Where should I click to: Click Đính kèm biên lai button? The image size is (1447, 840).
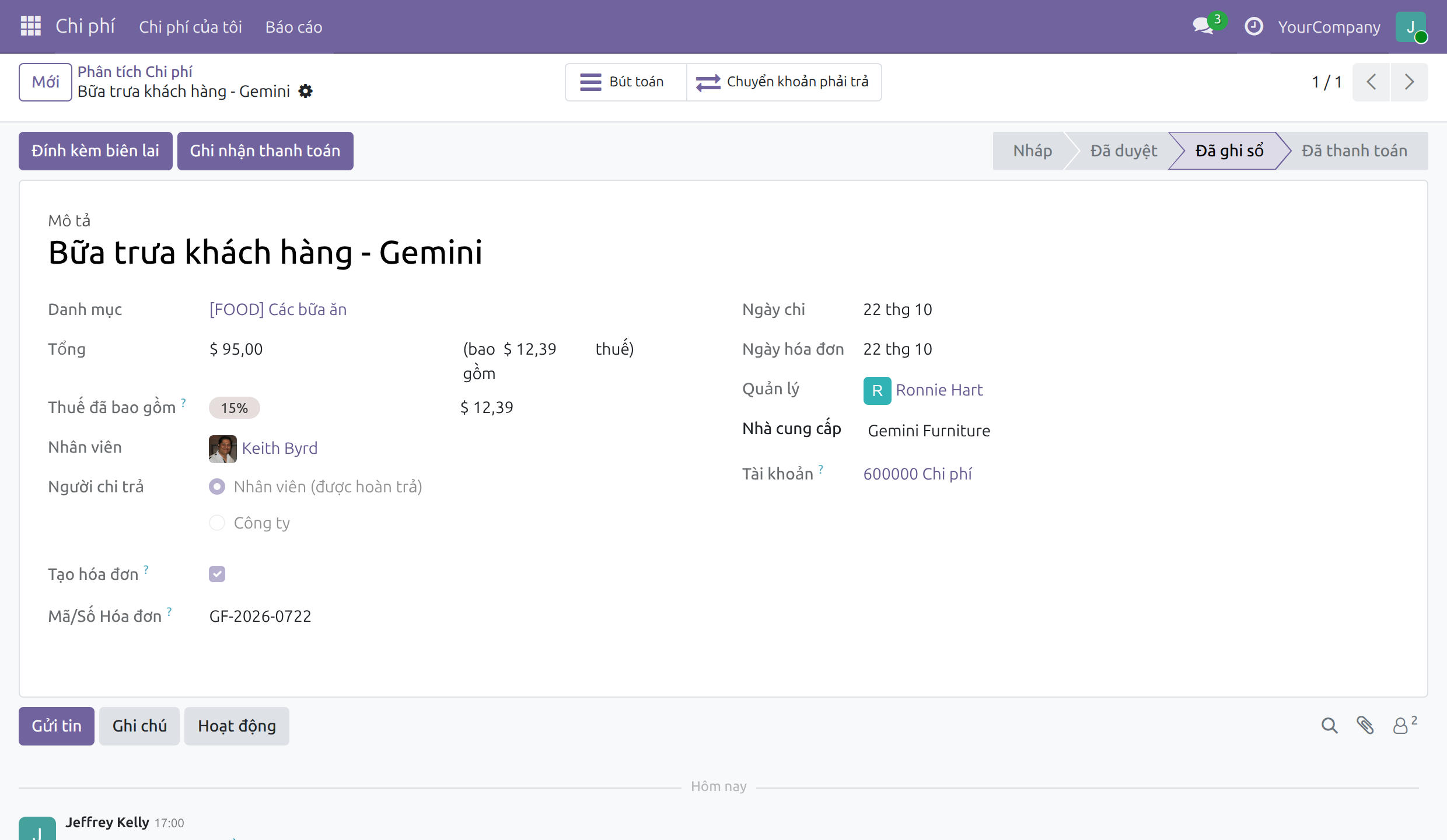[96, 150]
